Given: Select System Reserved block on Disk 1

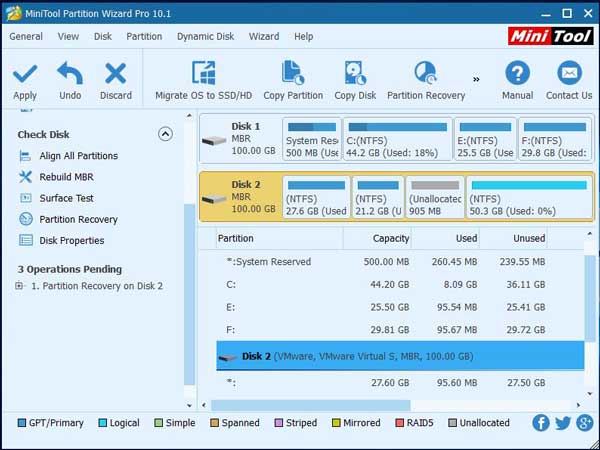Looking at the screenshot, I should coord(312,139).
